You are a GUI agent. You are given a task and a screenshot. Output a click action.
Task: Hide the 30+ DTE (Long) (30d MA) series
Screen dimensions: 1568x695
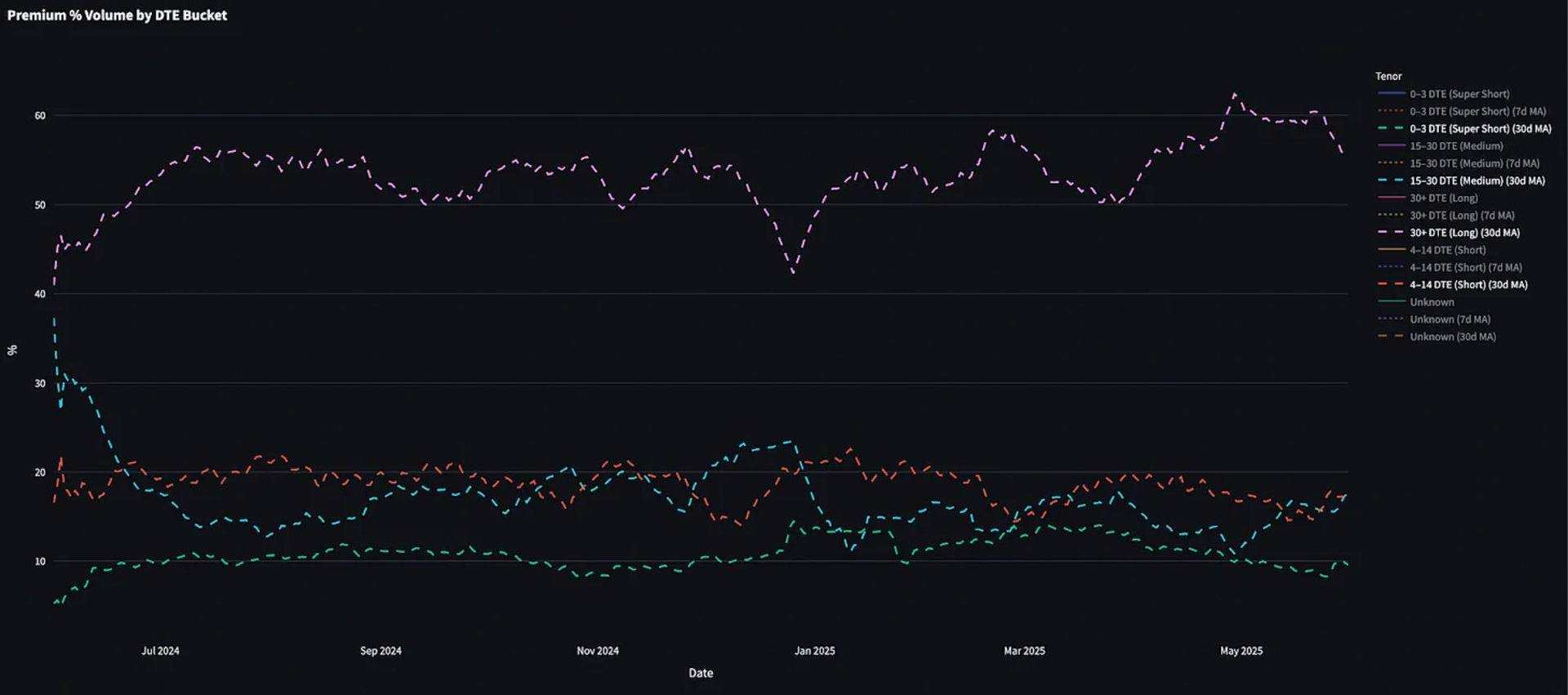click(x=1449, y=233)
